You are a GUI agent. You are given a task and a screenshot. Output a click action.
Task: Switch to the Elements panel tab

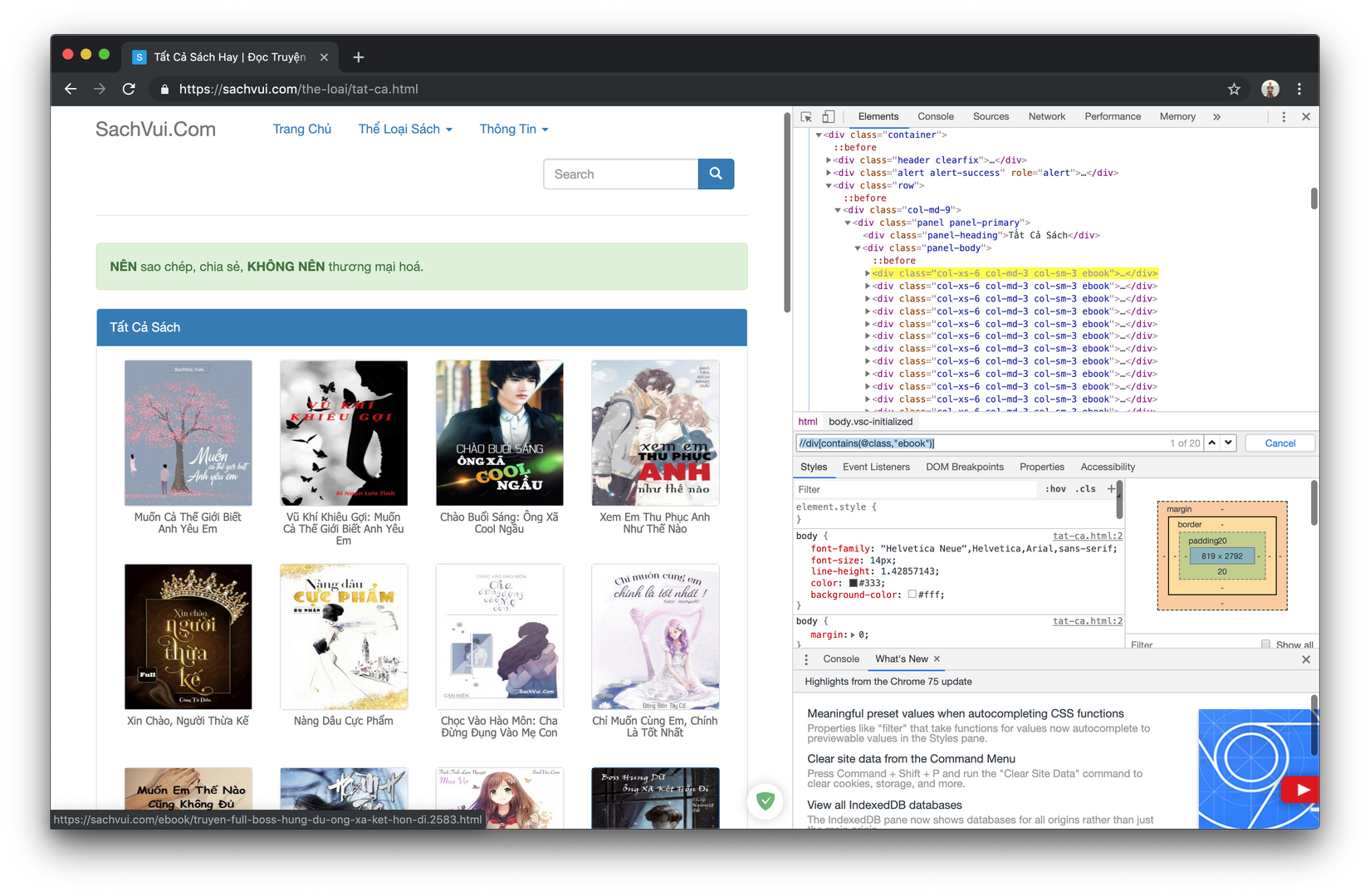878,117
